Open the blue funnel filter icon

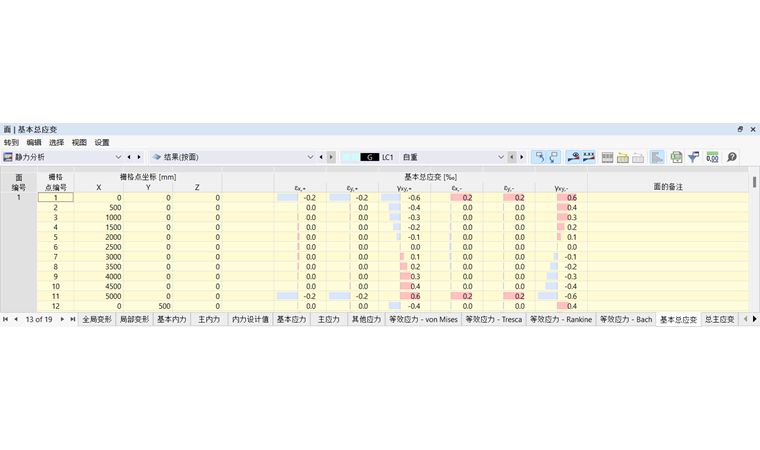(694, 157)
